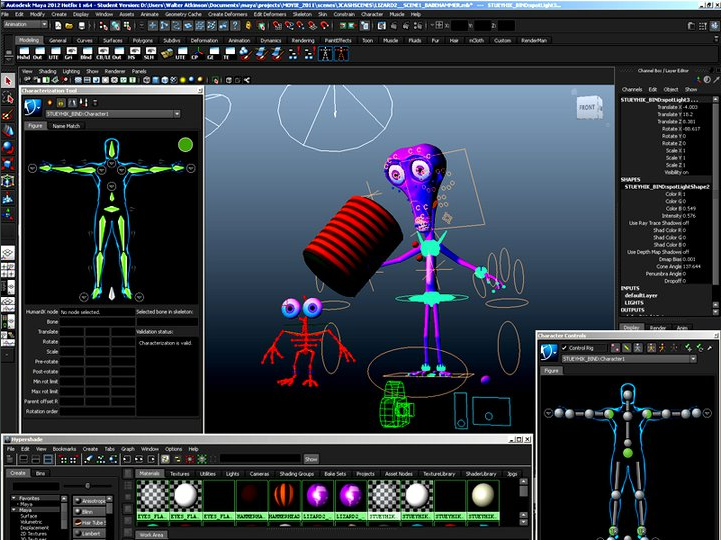Create new scene icon in status line
The image size is (721, 540).
coord(58,26)
